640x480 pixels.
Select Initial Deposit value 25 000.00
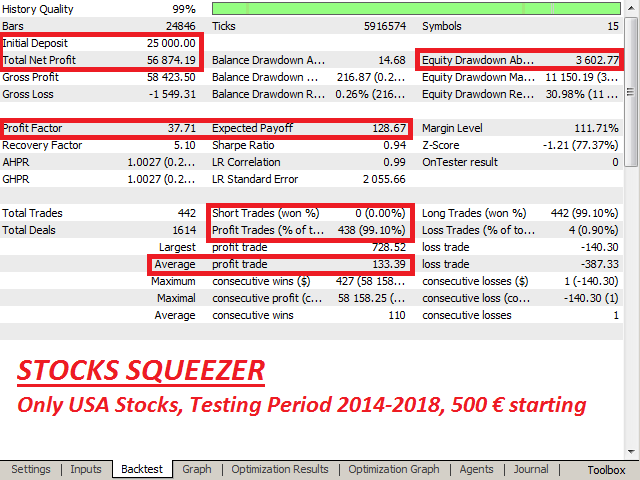point(171,43)
